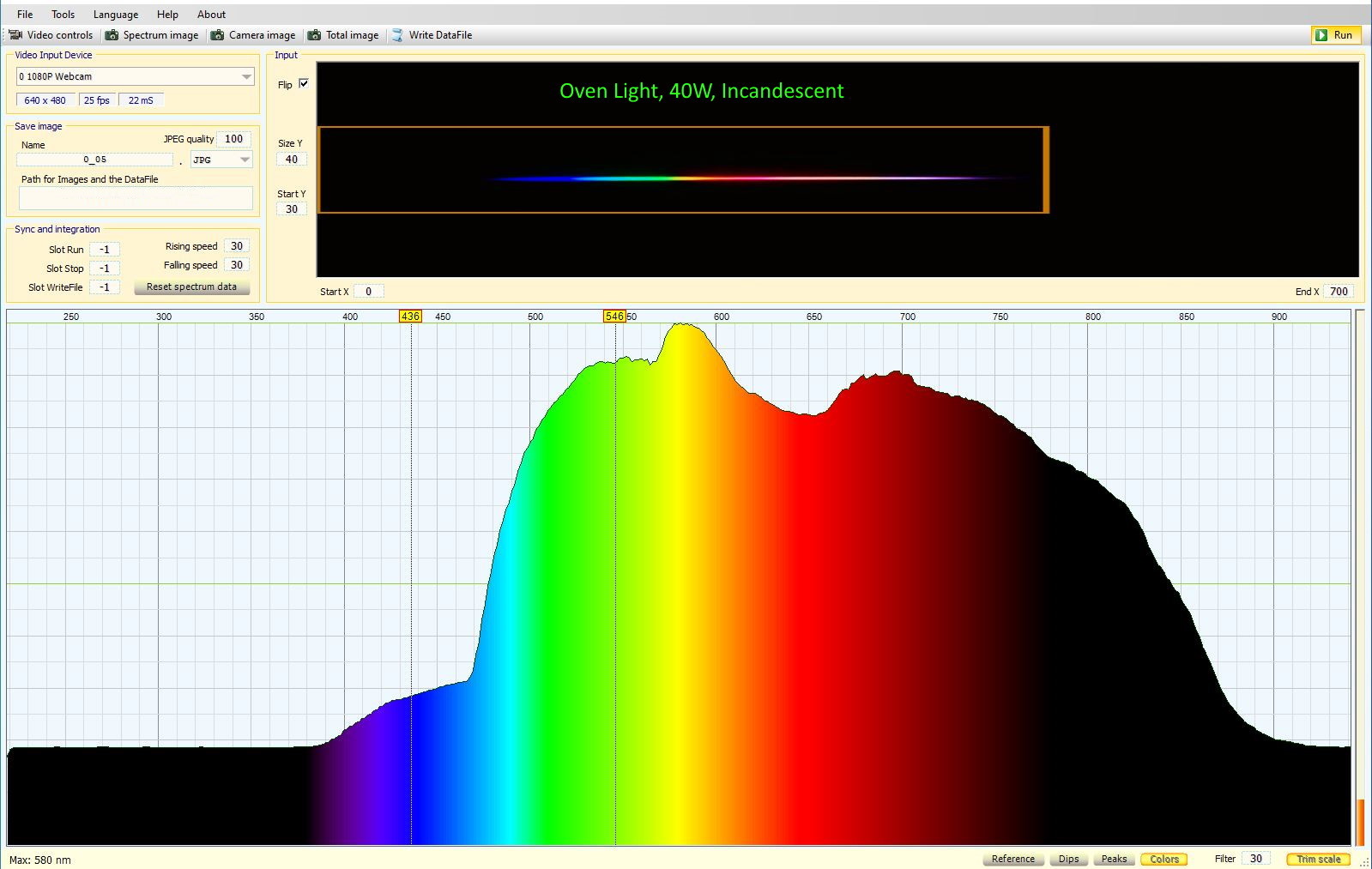This screenshot has width=1372, height=869.
Task: Open the Help menu
Action: click(x=167, y=15)
